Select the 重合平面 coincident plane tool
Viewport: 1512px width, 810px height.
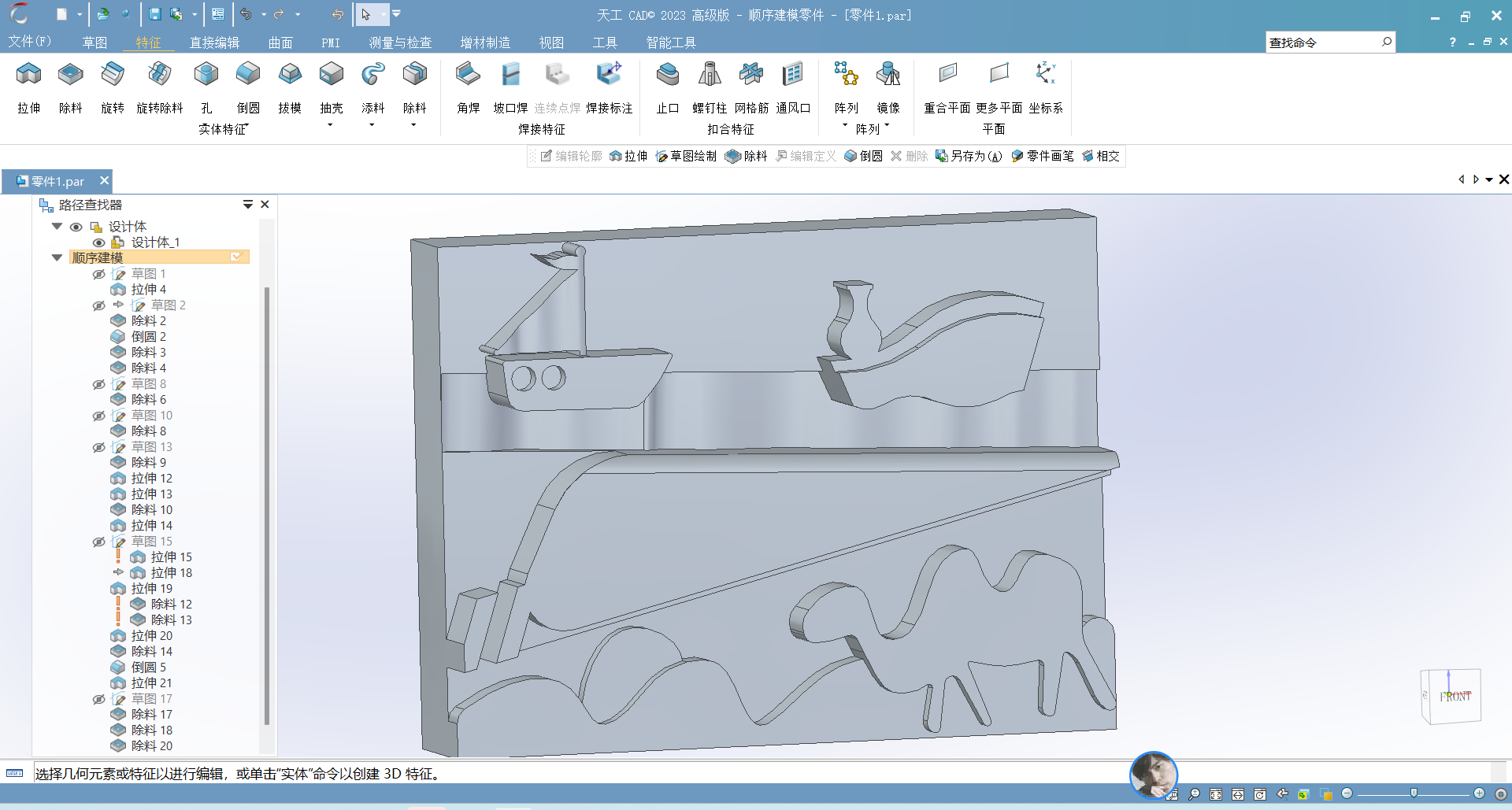(x=947, y=87)
